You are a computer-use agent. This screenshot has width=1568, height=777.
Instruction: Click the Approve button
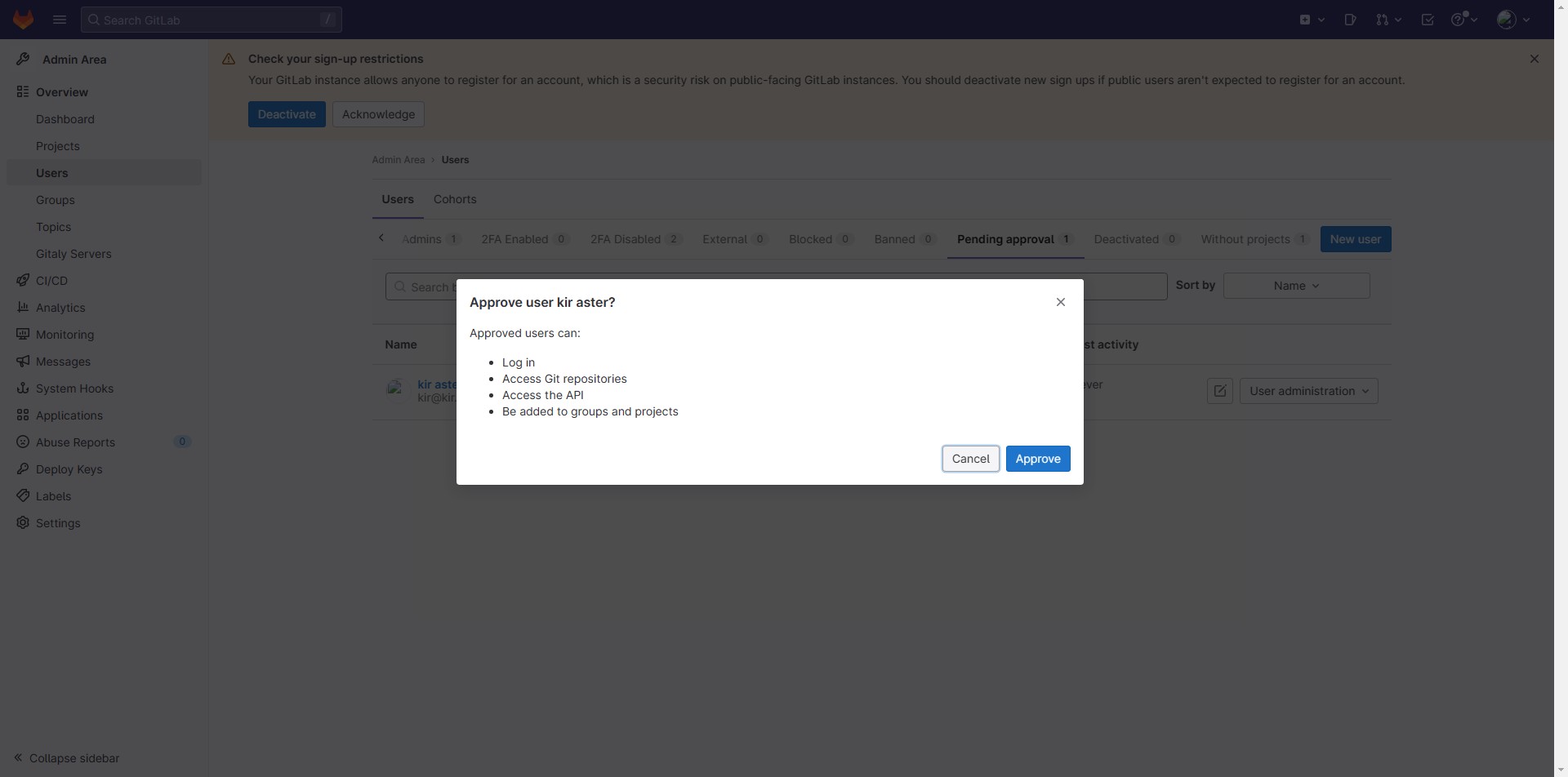coord(1038,459)
